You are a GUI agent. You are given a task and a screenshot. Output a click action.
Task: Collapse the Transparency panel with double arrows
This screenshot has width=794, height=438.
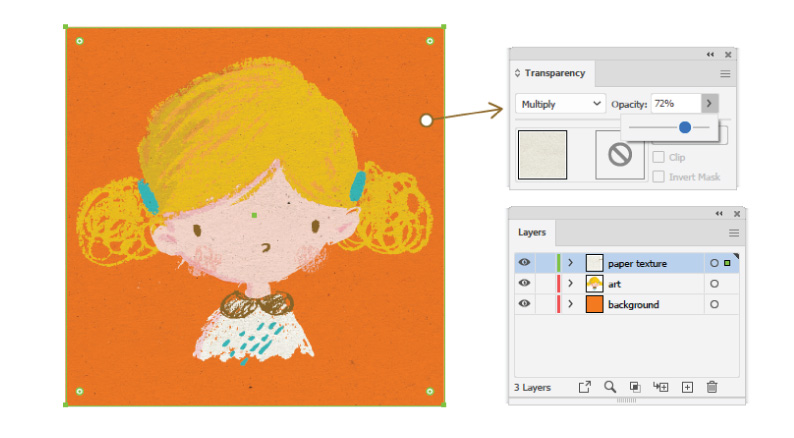pos(710,54)
